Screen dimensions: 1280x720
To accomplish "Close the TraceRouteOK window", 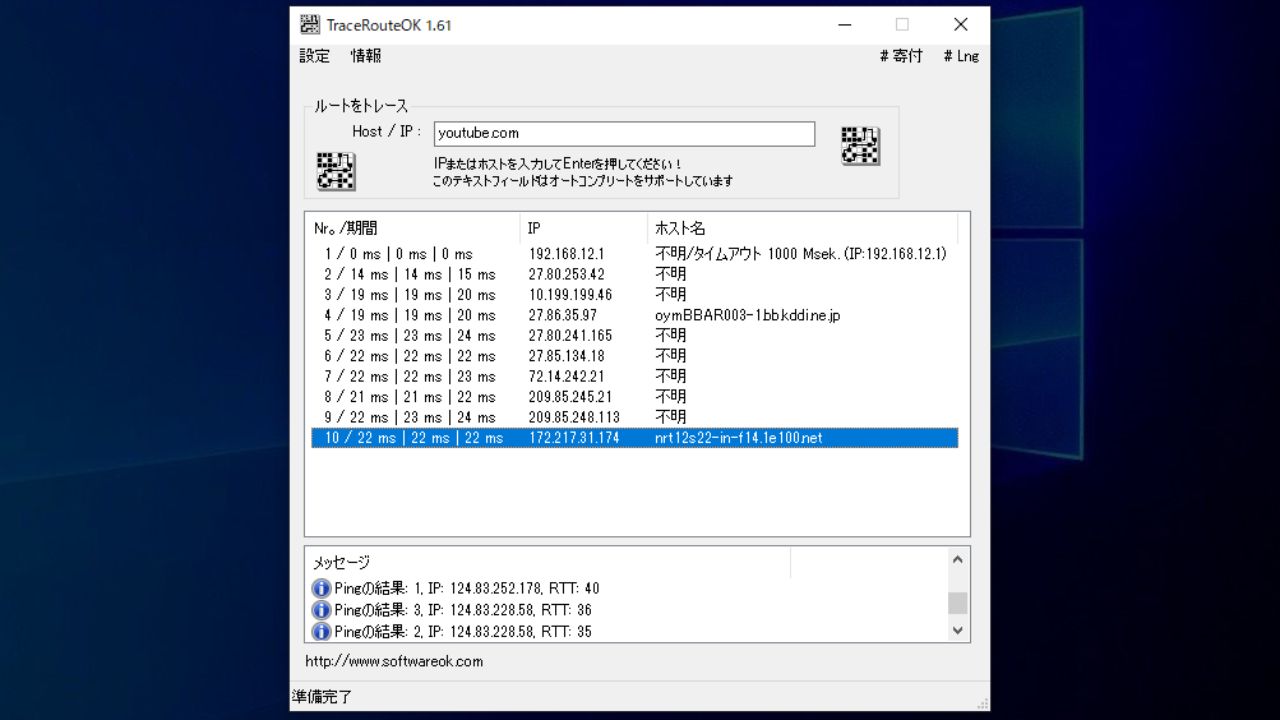I will point(960,25).
